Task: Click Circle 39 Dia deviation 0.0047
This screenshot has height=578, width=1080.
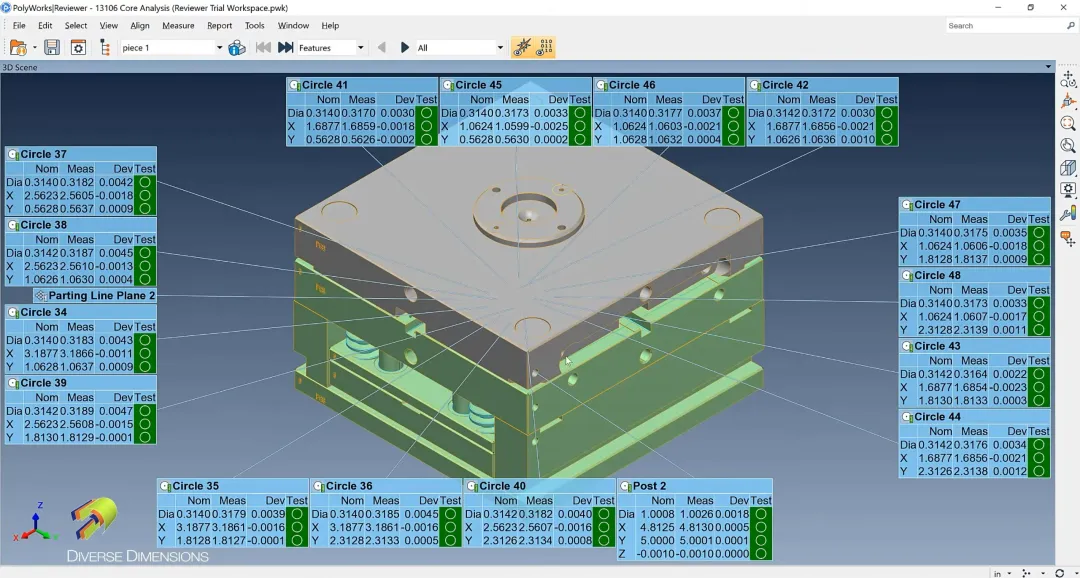Action: pyautogui.click(x=116, y=411)
